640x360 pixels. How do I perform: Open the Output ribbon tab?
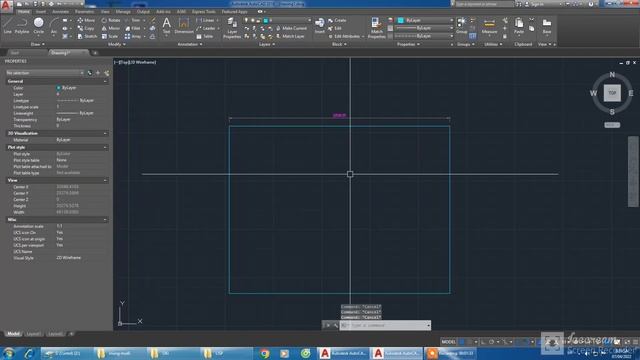pyautogui.click(x=143, y=12)
